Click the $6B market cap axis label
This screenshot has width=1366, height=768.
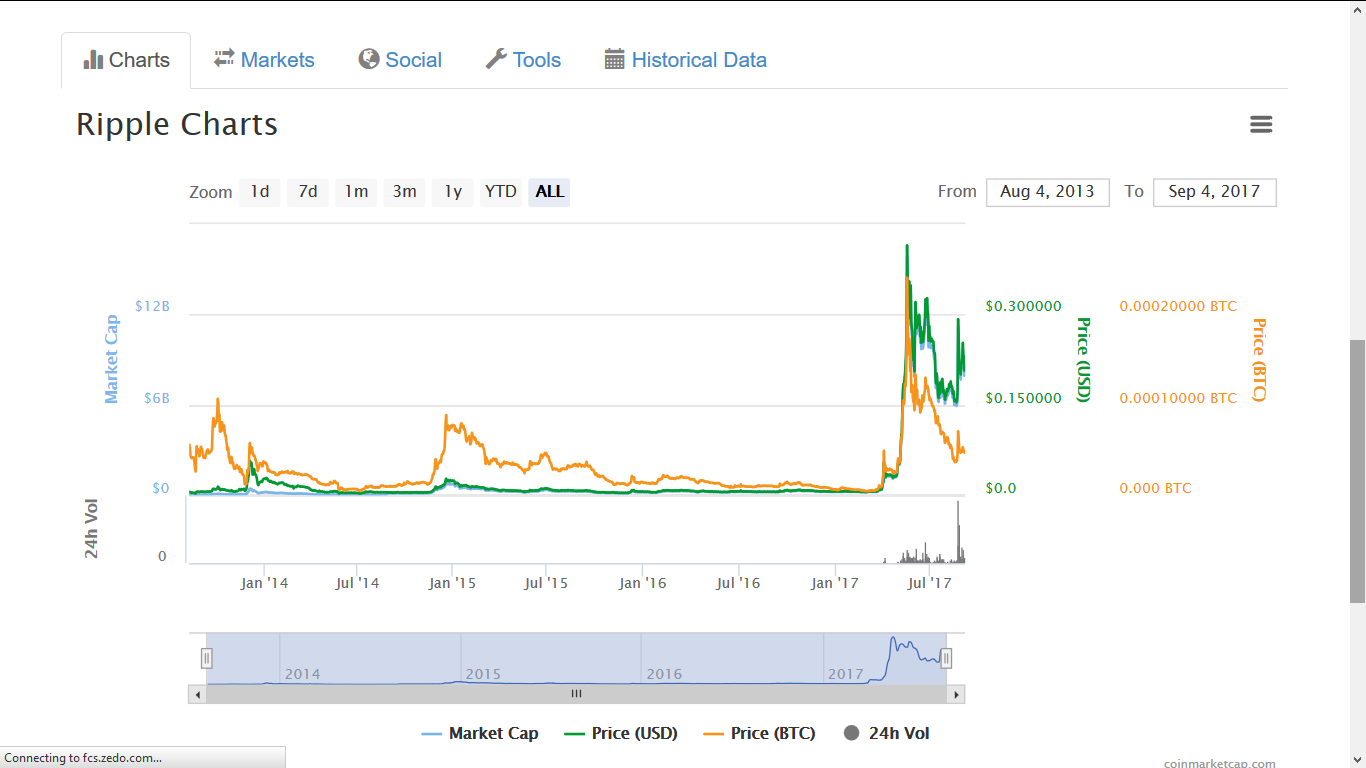[157, 398]
